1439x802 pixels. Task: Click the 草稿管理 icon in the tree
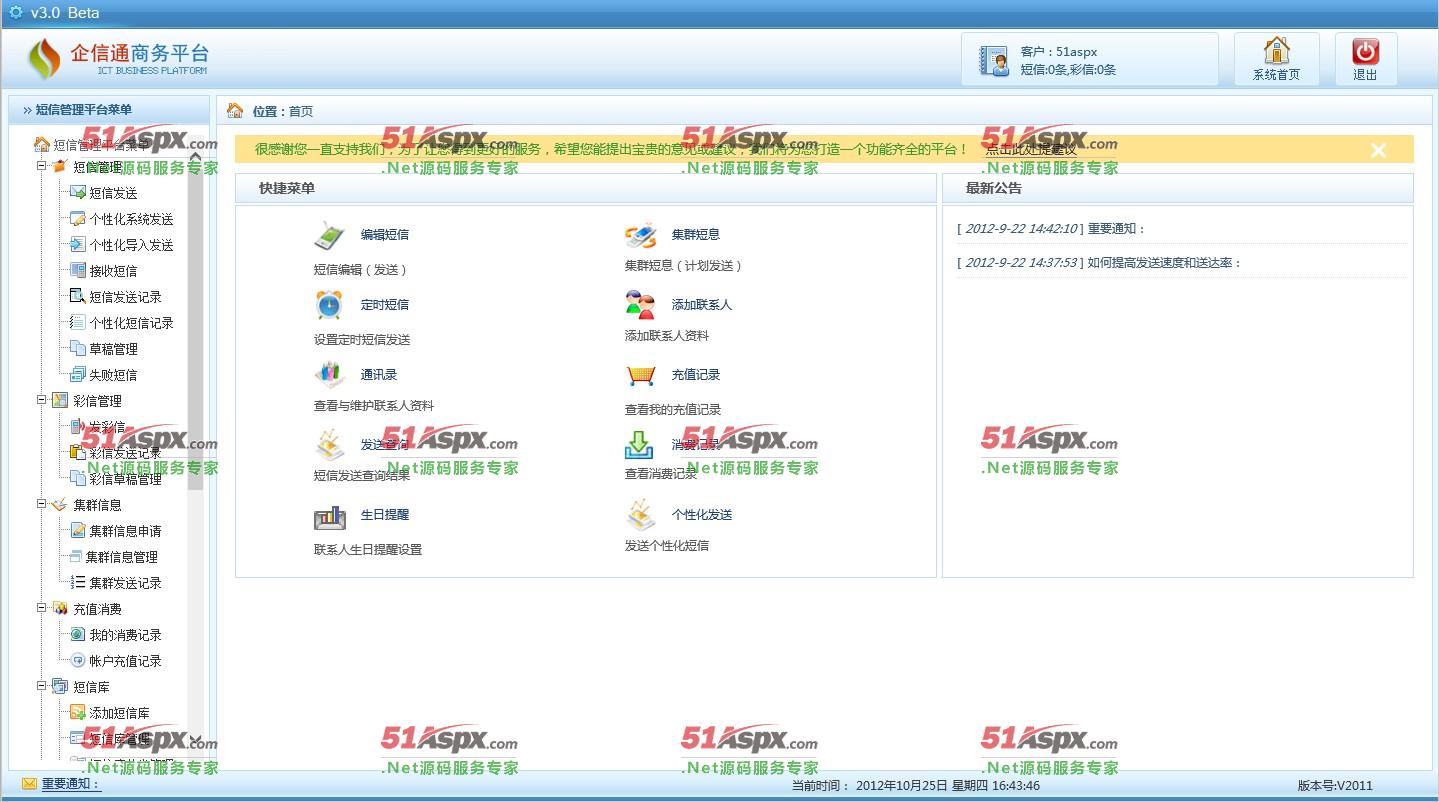point(78,349)
